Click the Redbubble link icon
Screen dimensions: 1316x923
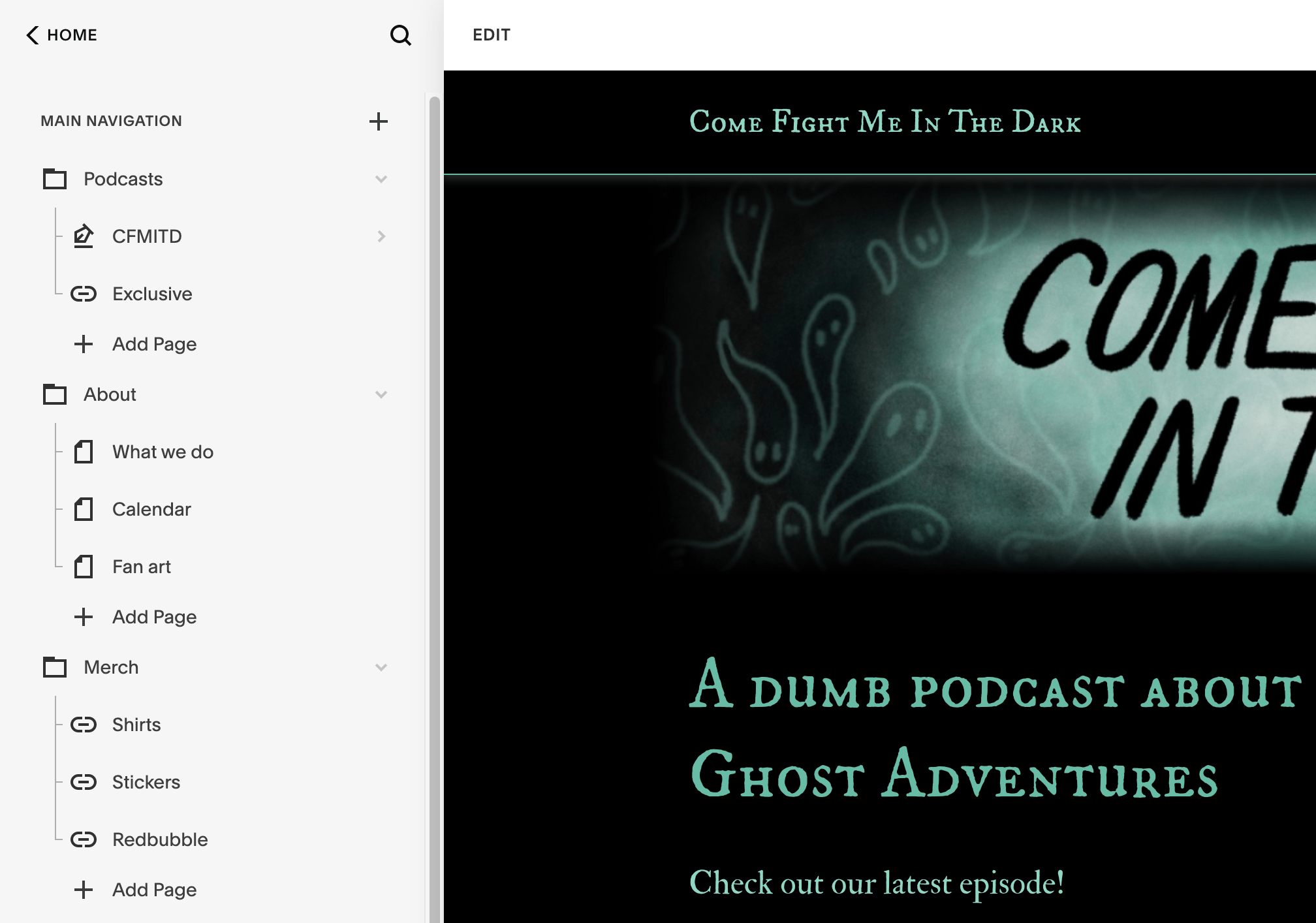point(84,839)
